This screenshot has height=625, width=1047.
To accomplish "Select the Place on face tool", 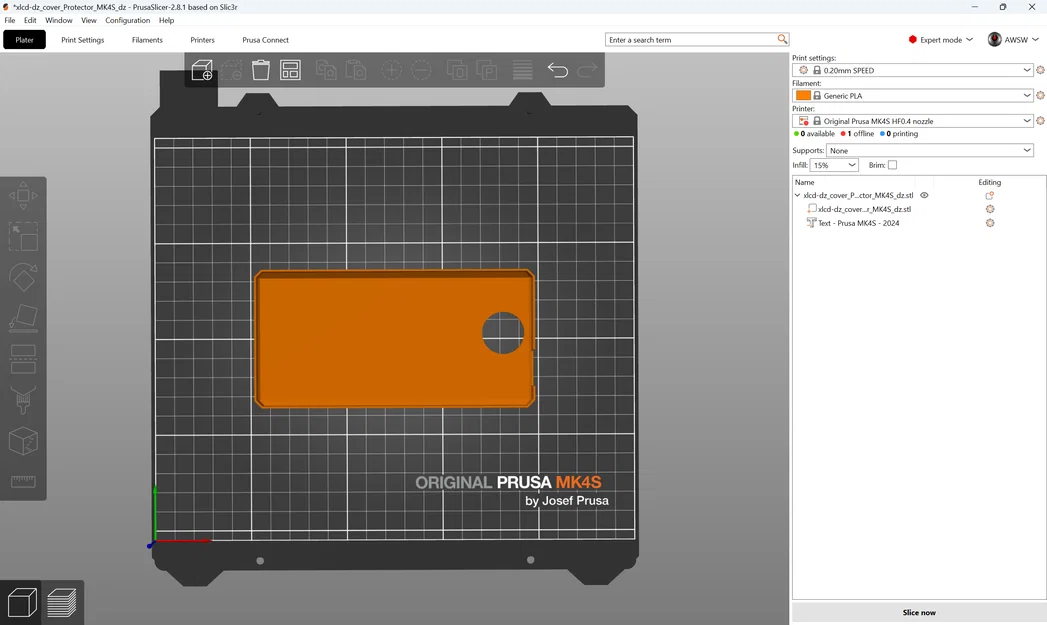I will click(23, 319).
